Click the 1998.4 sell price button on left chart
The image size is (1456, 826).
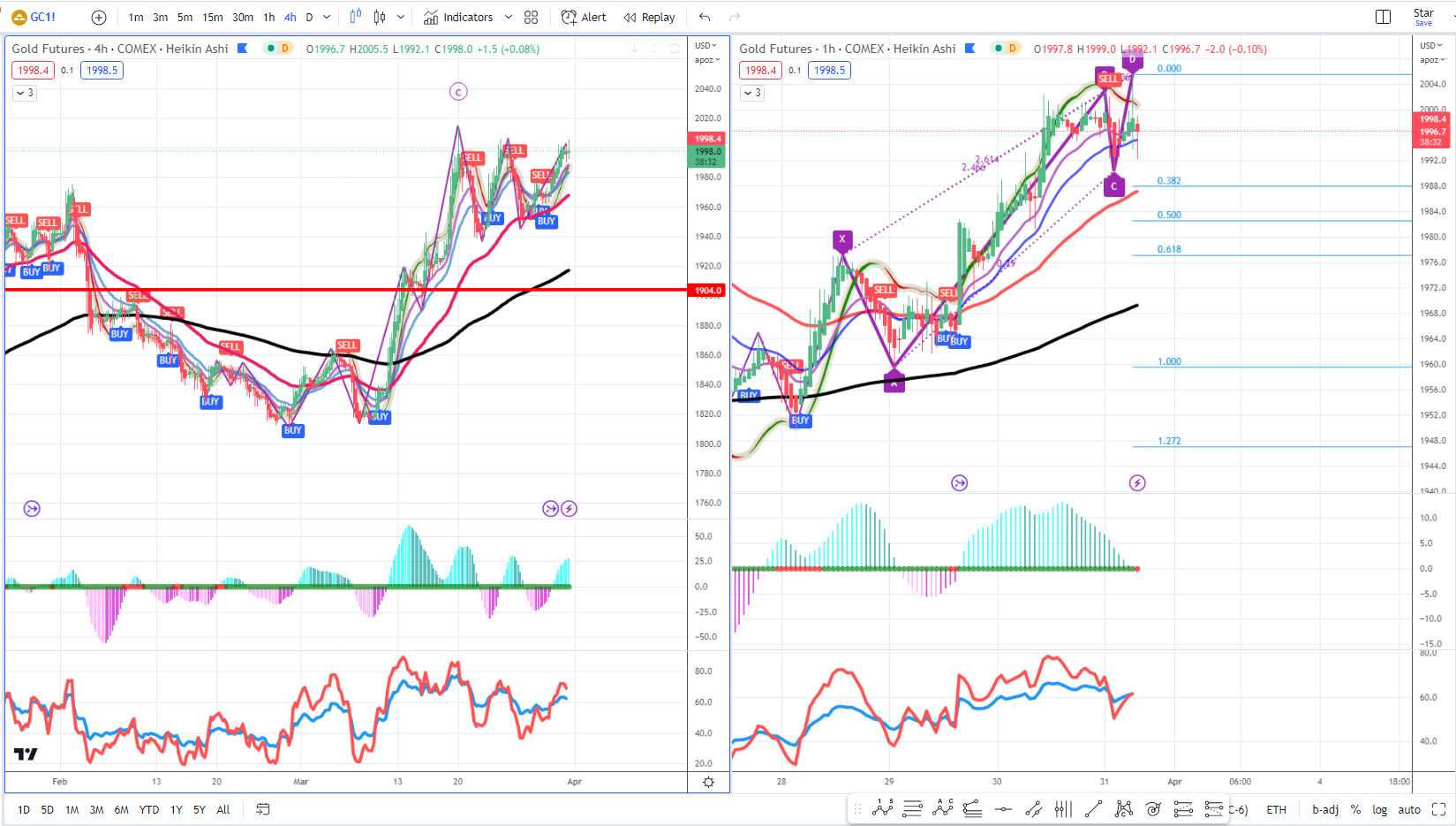tap(34, 71)
